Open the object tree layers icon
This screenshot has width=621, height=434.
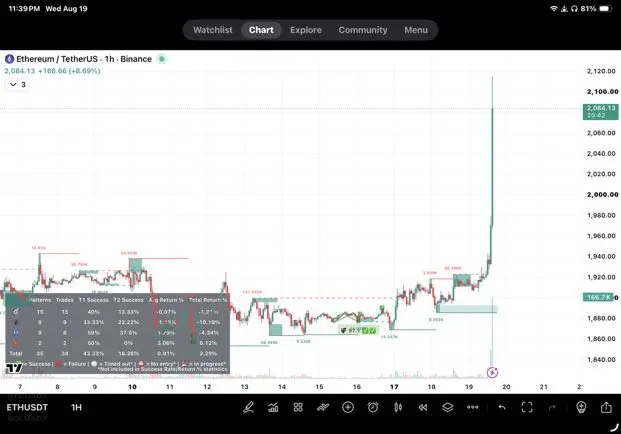click(x=448, y=407)
